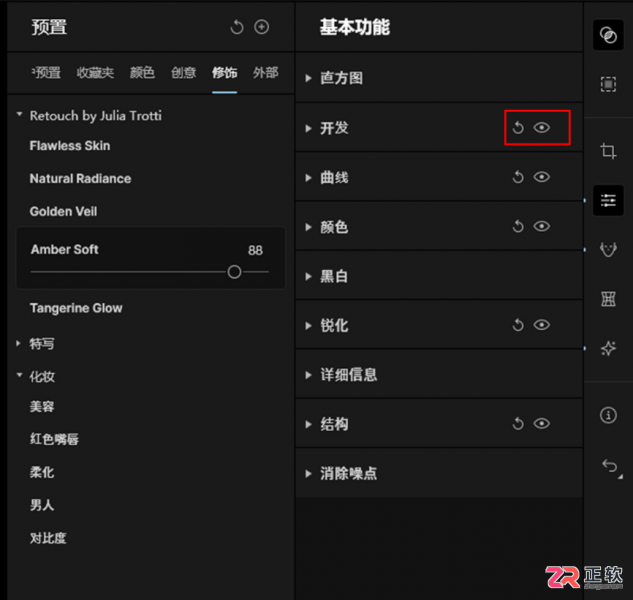Apply the 柔化 preset
Viewport: 633px width, 600px height.
[42, 472]
